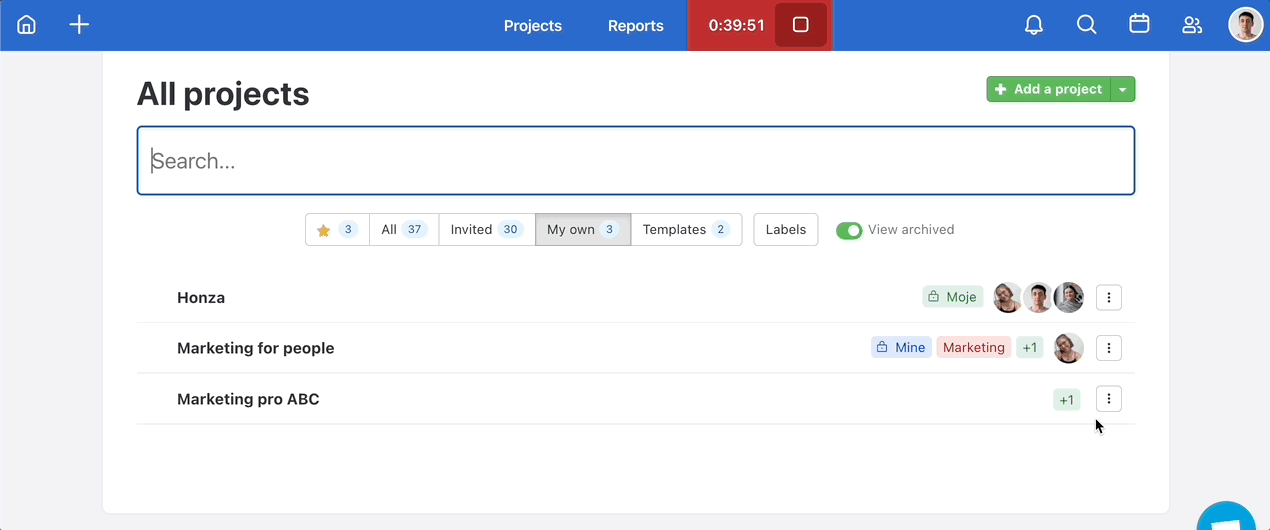Go to the home icon

pos(27,25)
